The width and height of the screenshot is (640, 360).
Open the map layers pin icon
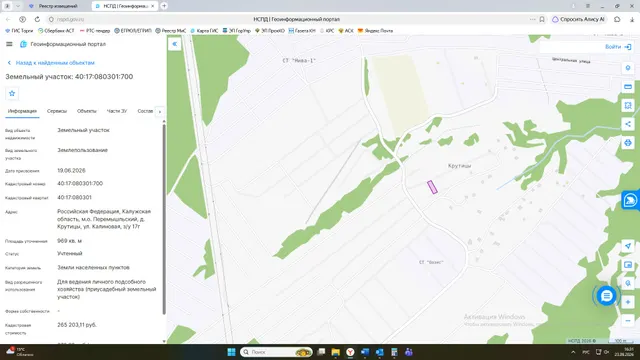click(628, 68)
